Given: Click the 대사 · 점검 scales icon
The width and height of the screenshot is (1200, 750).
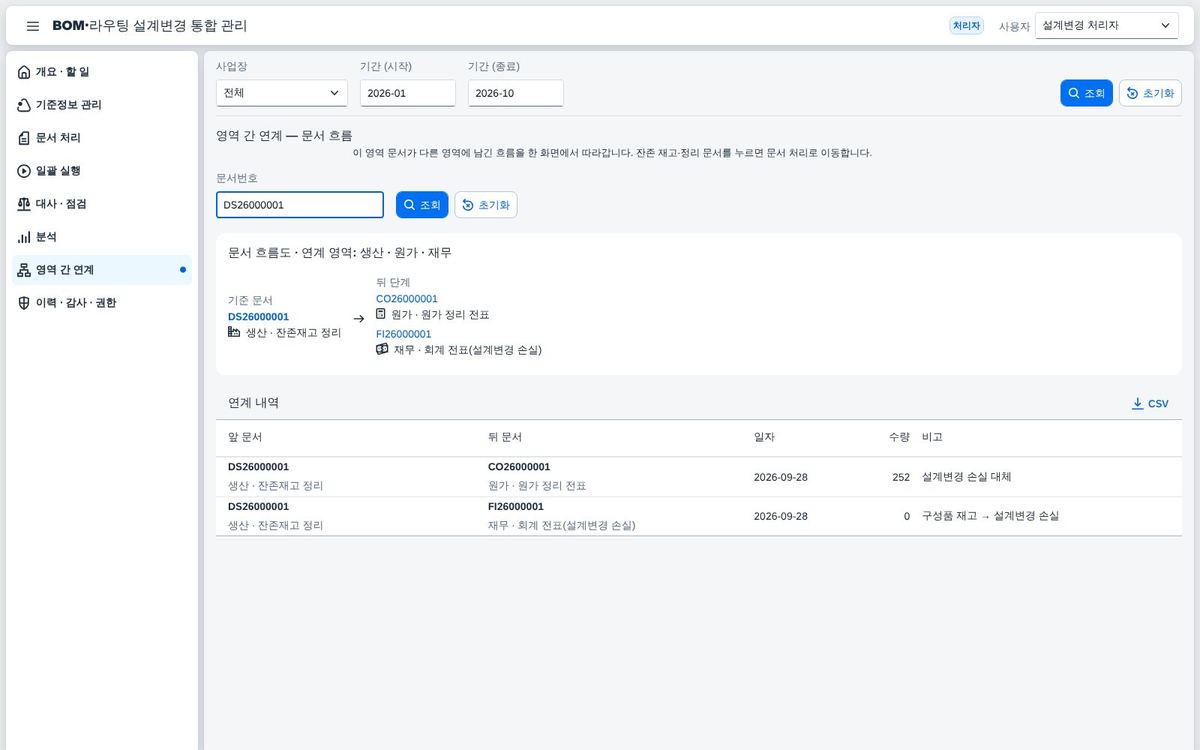Looking at the screenshot, I should (x=25, y=204).
